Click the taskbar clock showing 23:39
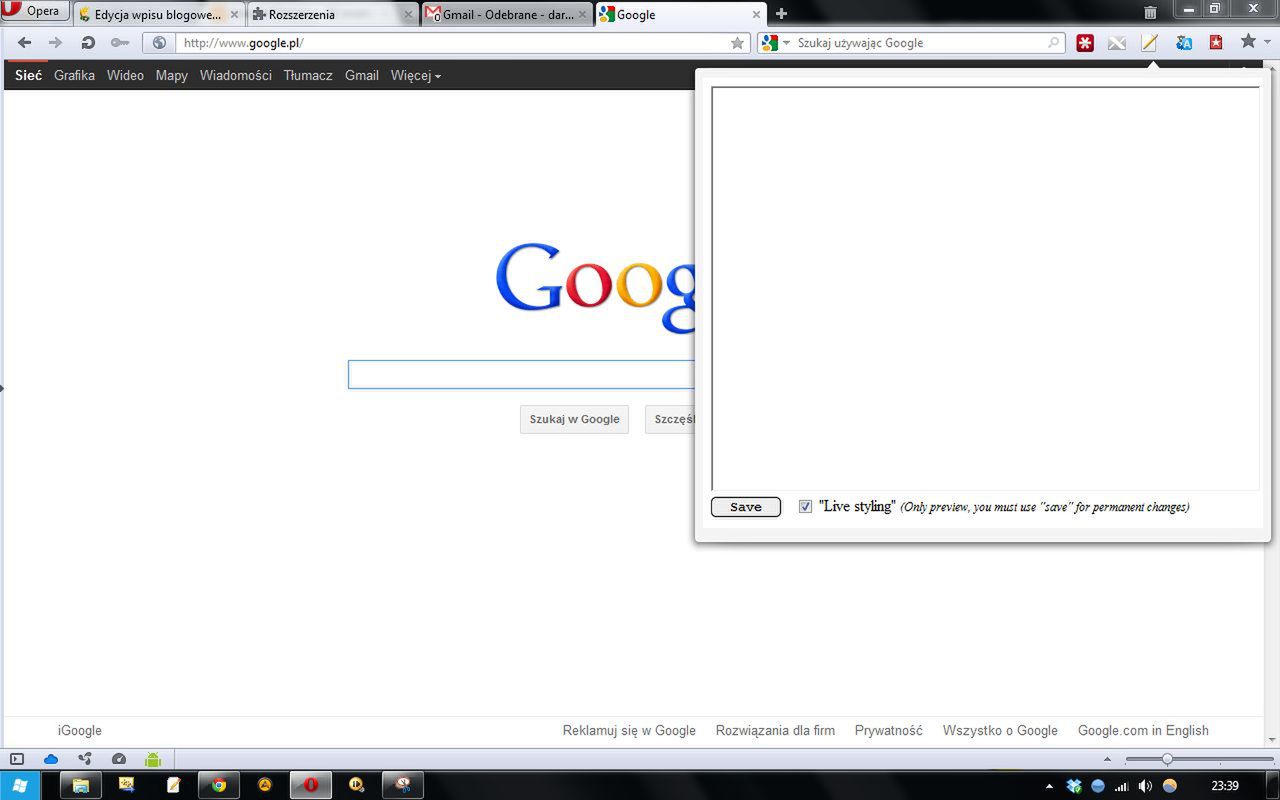 [x=1225, y=786]
